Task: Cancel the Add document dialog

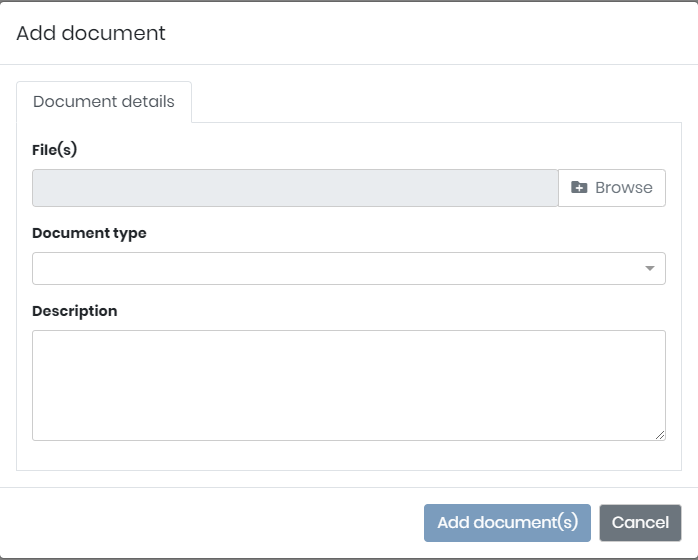Action: pos(640,523)
